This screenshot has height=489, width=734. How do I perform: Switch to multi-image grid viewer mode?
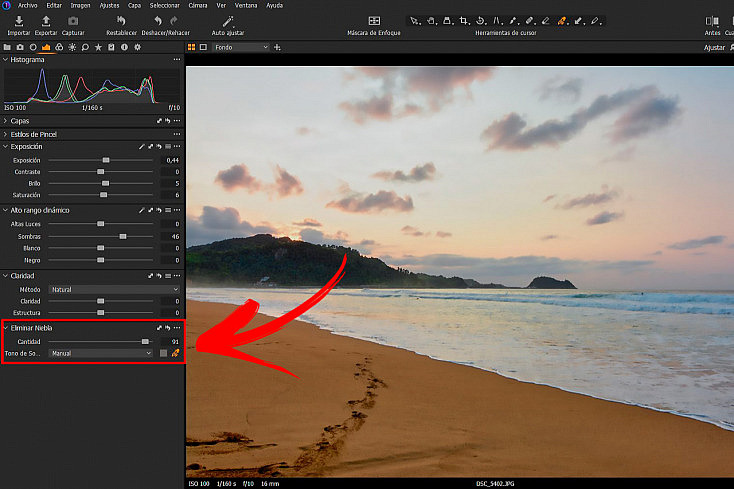[191, 47]
